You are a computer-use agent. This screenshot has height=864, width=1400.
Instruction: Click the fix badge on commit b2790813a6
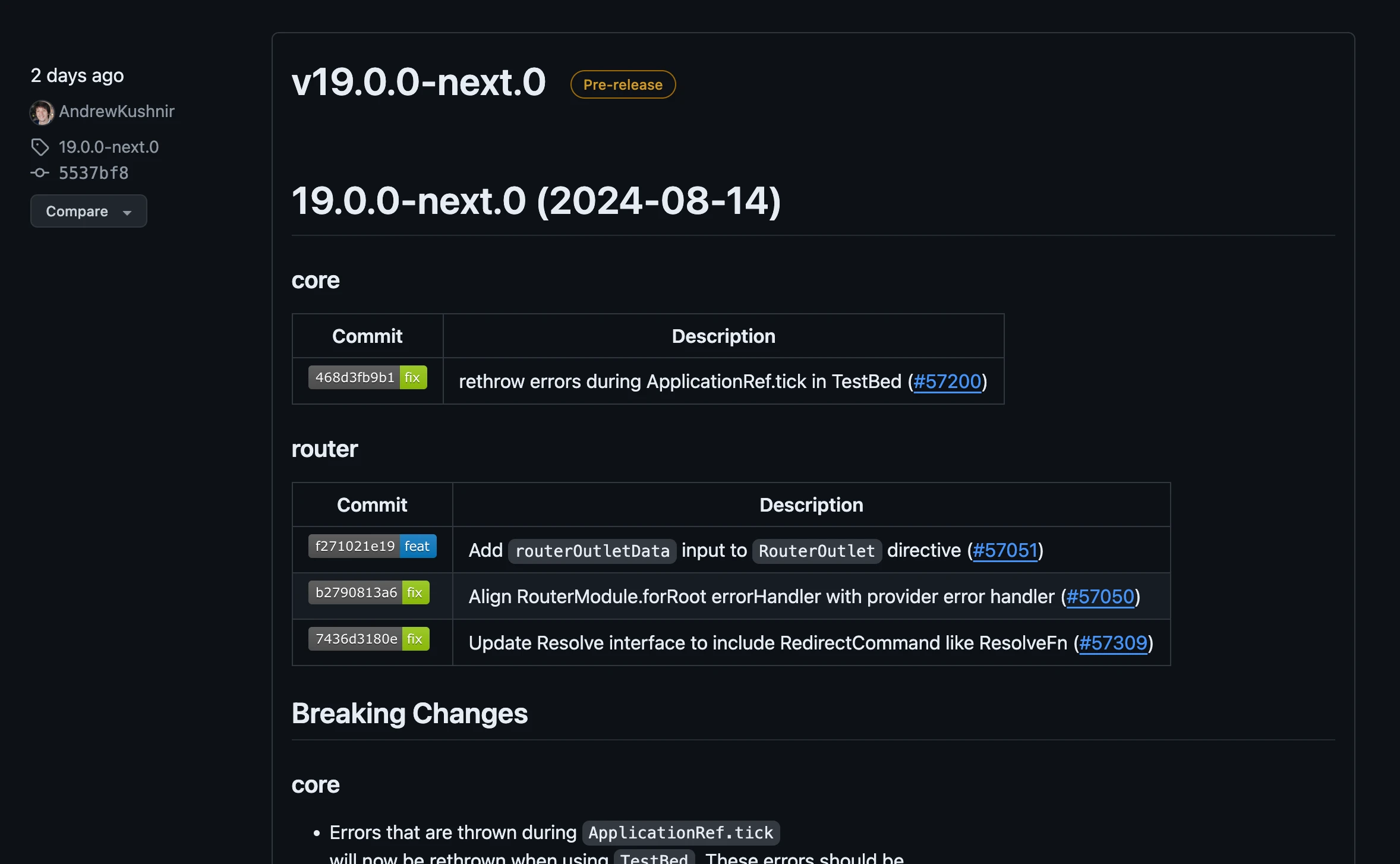pyautogui.click(x=415, y=592)
